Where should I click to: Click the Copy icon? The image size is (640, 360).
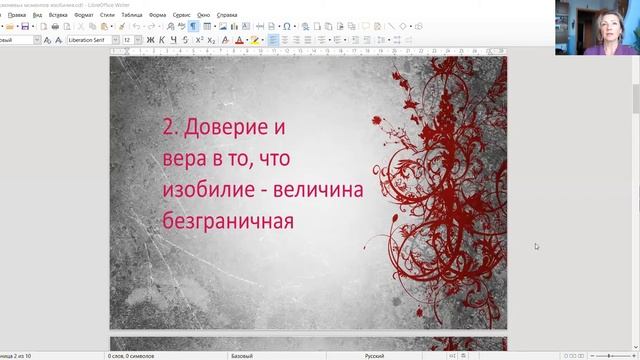[x=93, y=27]
